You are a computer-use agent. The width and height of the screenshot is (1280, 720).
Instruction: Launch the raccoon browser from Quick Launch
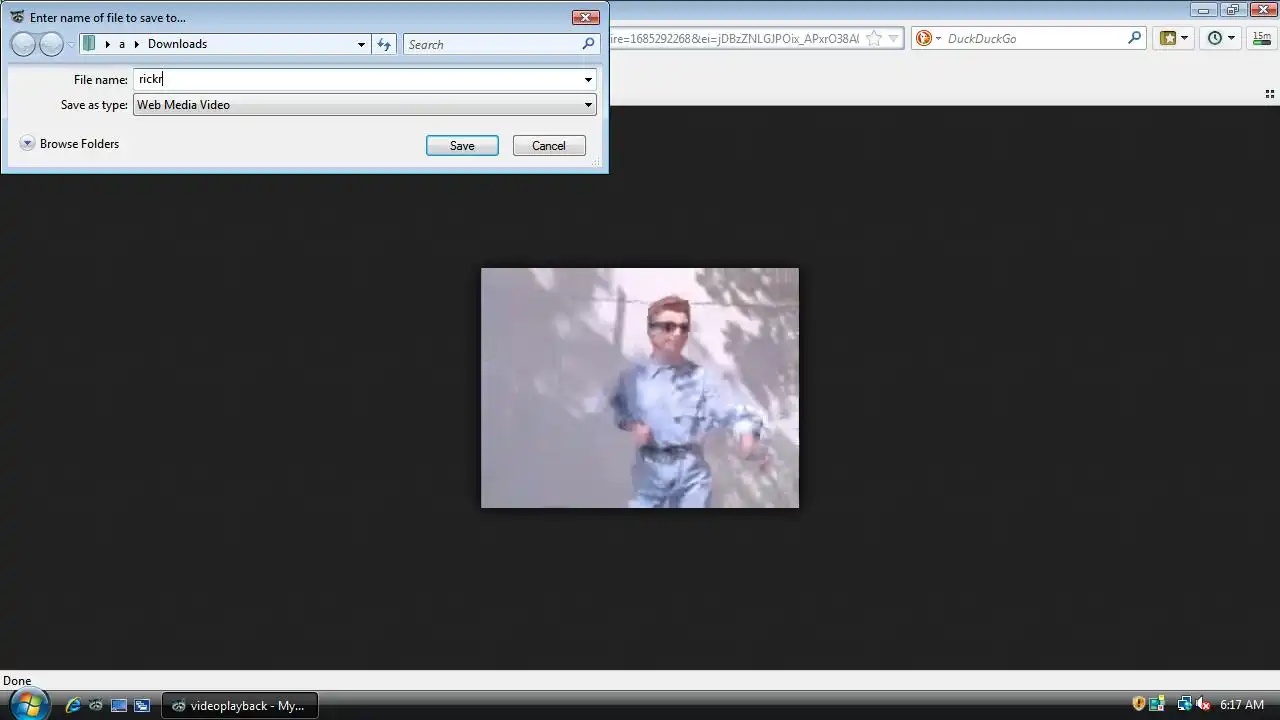tap(96, 706)
